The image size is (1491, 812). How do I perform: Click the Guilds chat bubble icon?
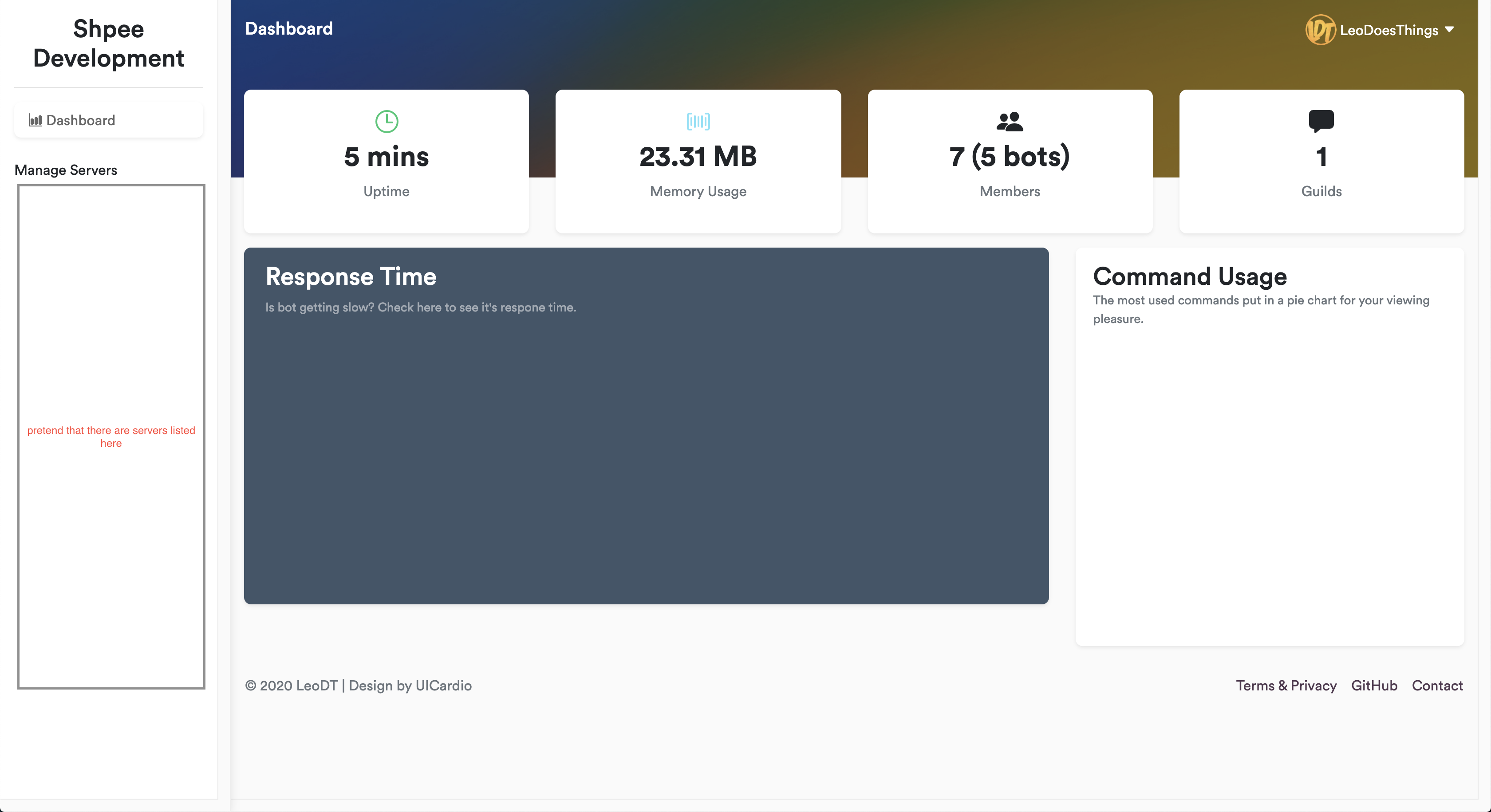point(1321,120)
